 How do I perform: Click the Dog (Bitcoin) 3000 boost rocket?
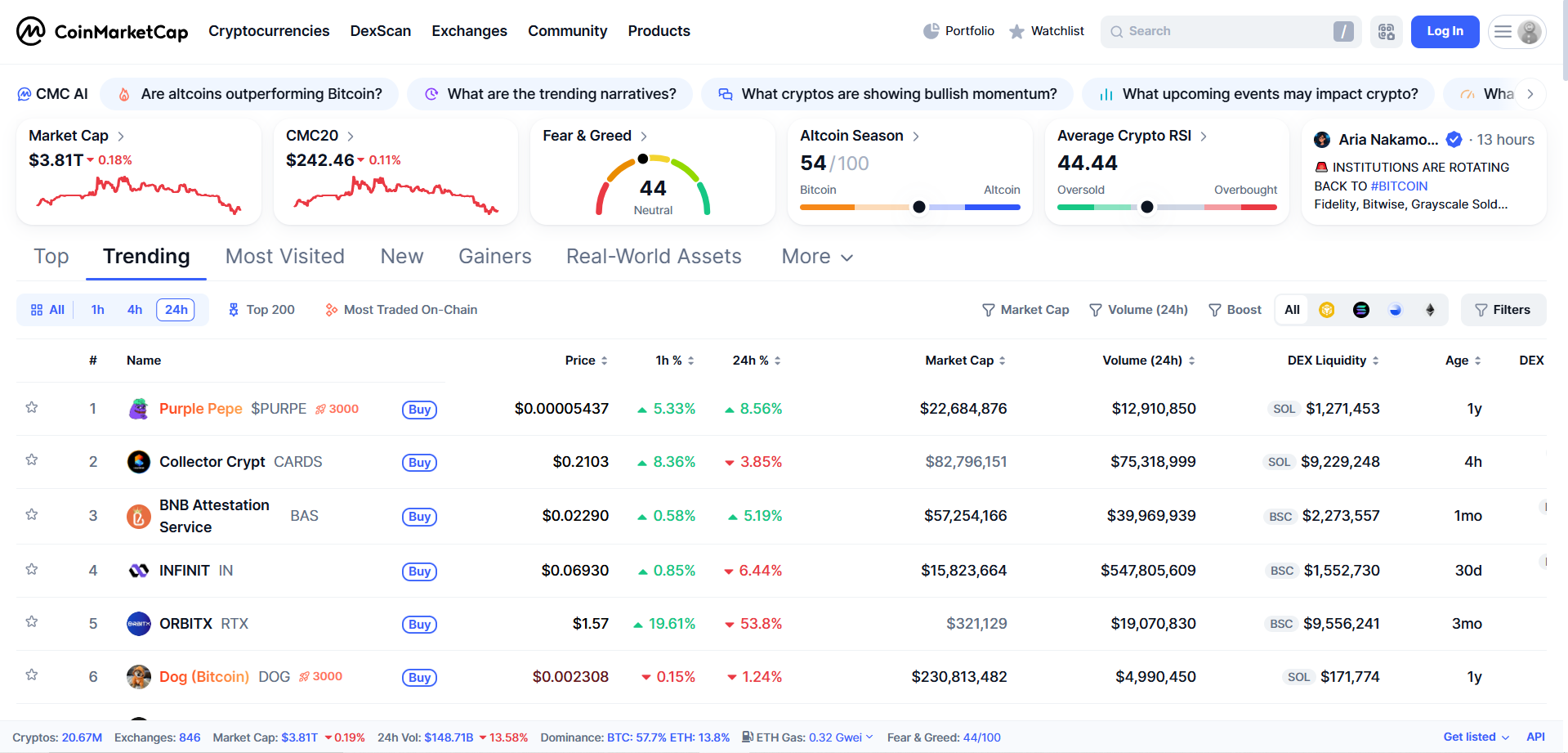[x=321, y=676]
